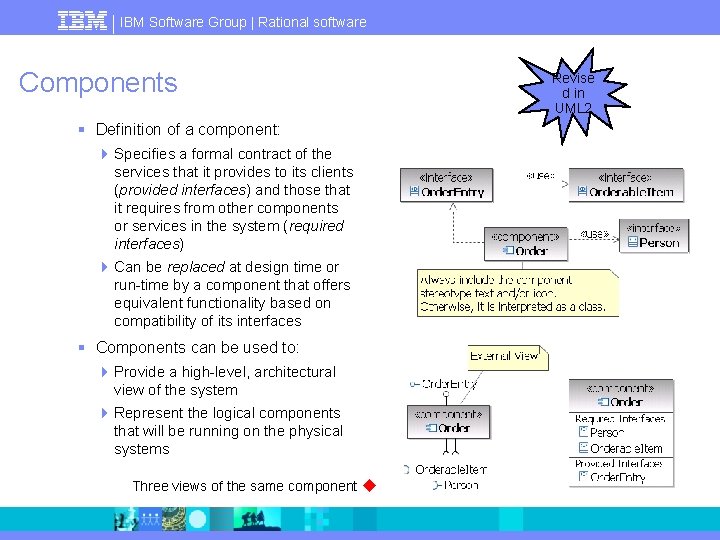Click the 'External View' note
Viewport: 720px width, 540px height.
point(508,358)
